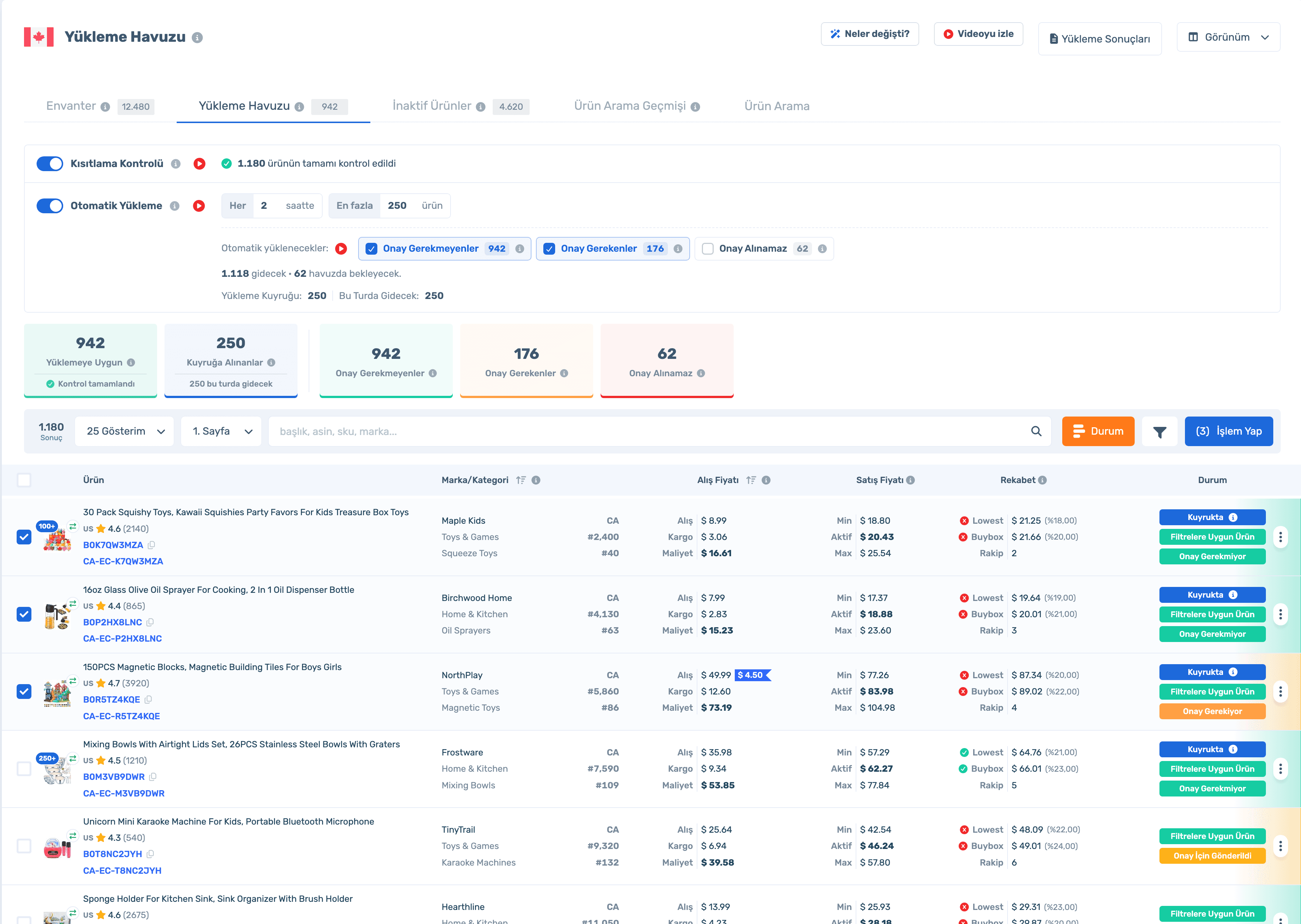
Task: Open the 25 Gösterim page size dropdown
Action: click(x=125, y=432)
